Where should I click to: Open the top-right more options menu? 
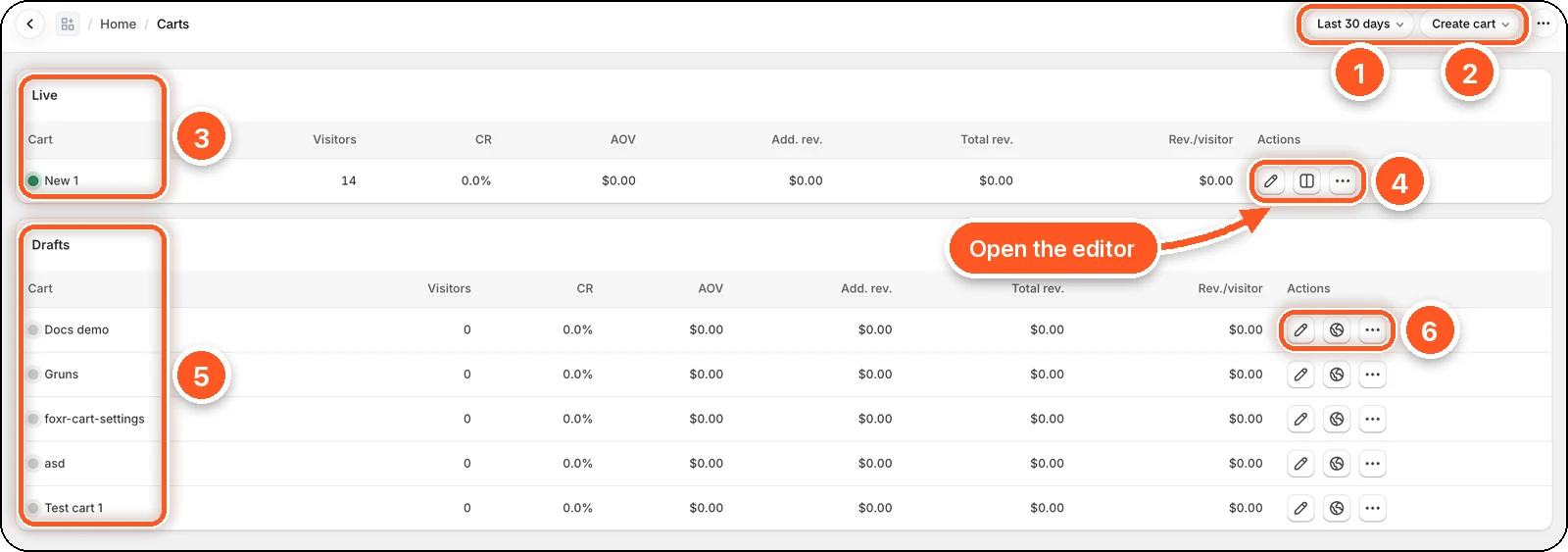click(1543, 24)
